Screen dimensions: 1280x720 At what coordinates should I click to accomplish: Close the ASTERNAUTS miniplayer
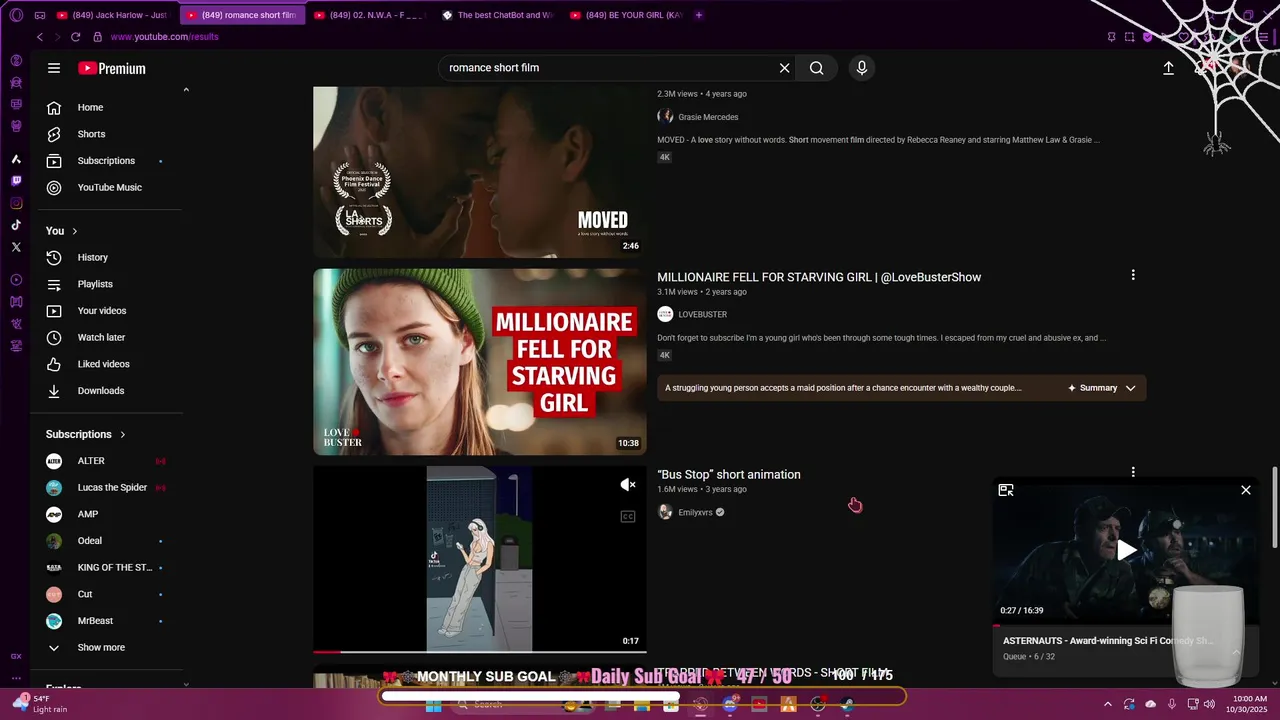[x=1246, y=490]
